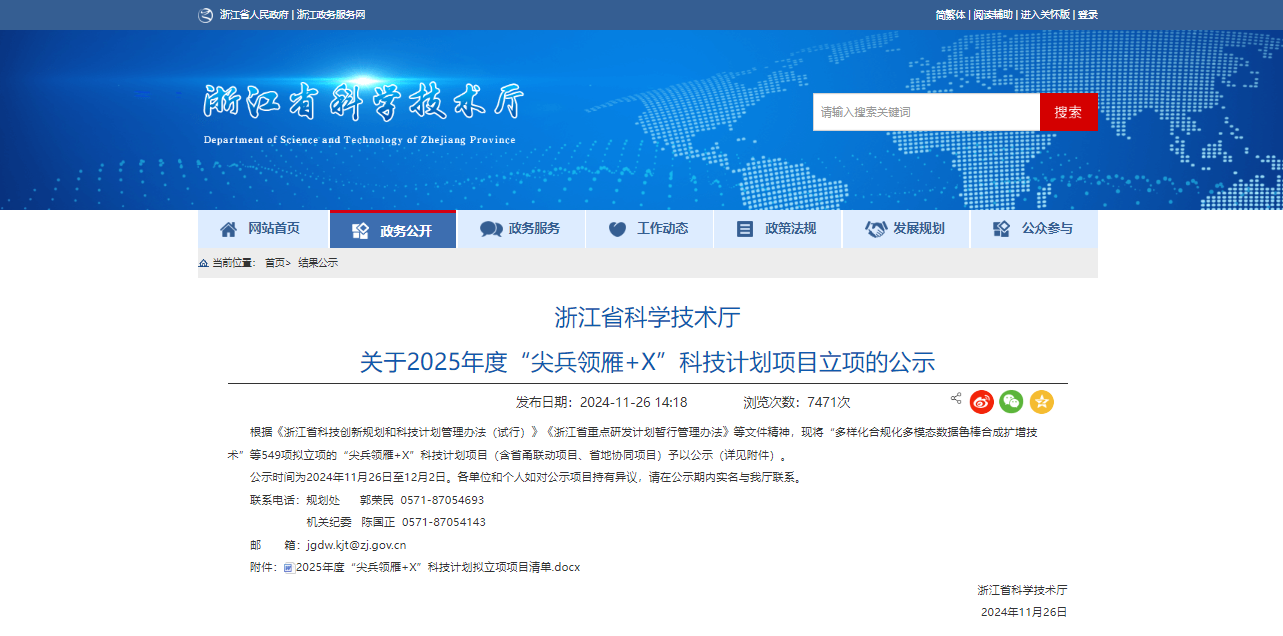This screenshot has height=636, width=1283.
Task: Open the 公众参与 navigation tab
Action: click(x=1033, y=229)
